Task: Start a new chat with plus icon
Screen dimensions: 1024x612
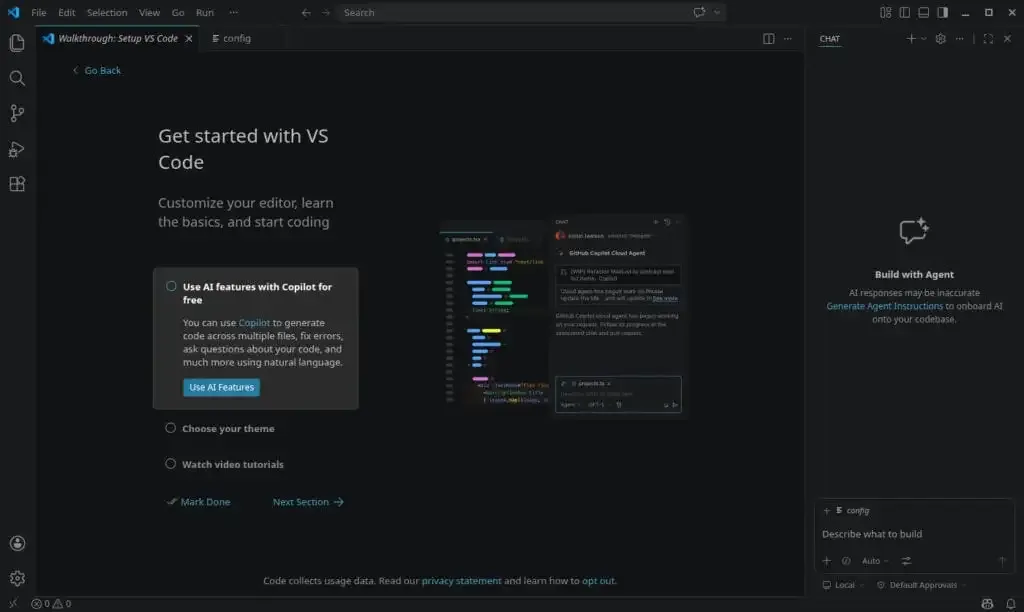Action: pyautogui.click(x=910, y=39)
